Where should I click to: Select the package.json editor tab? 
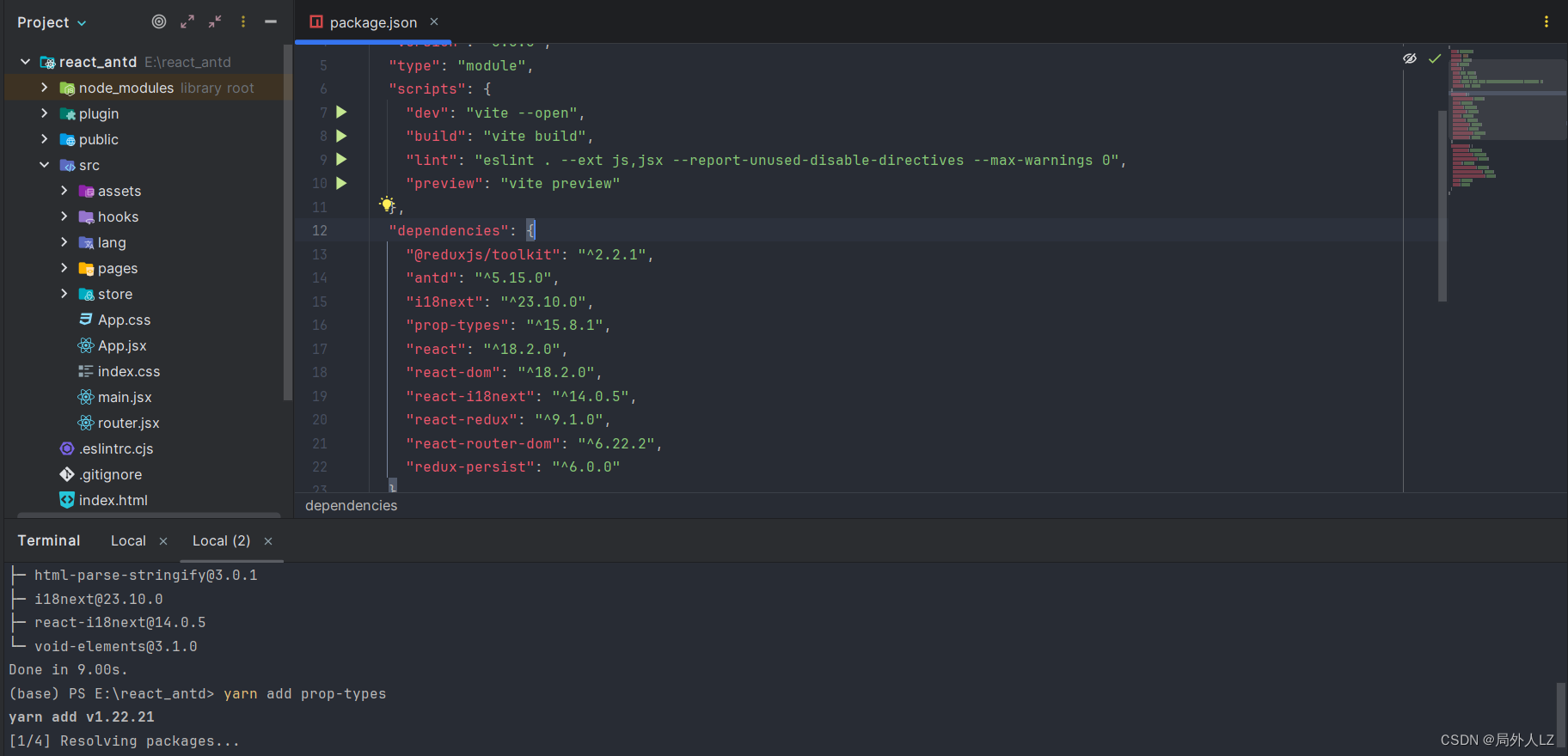[373, 22]
